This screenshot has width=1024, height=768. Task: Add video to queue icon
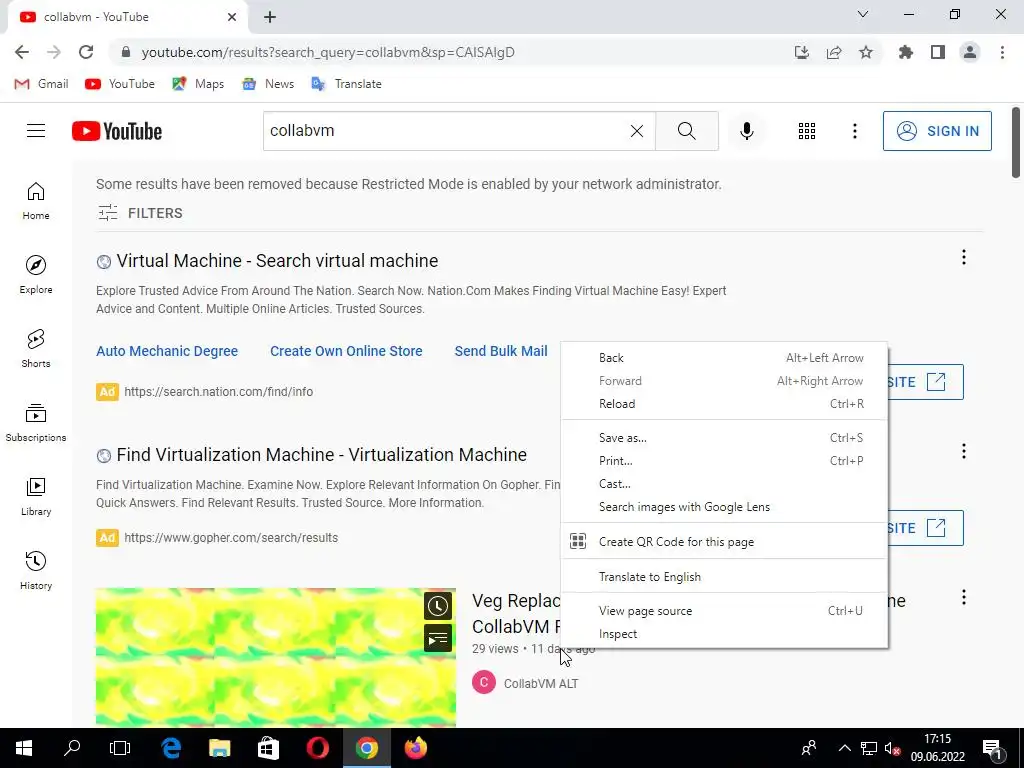click(x=438, y=638)
